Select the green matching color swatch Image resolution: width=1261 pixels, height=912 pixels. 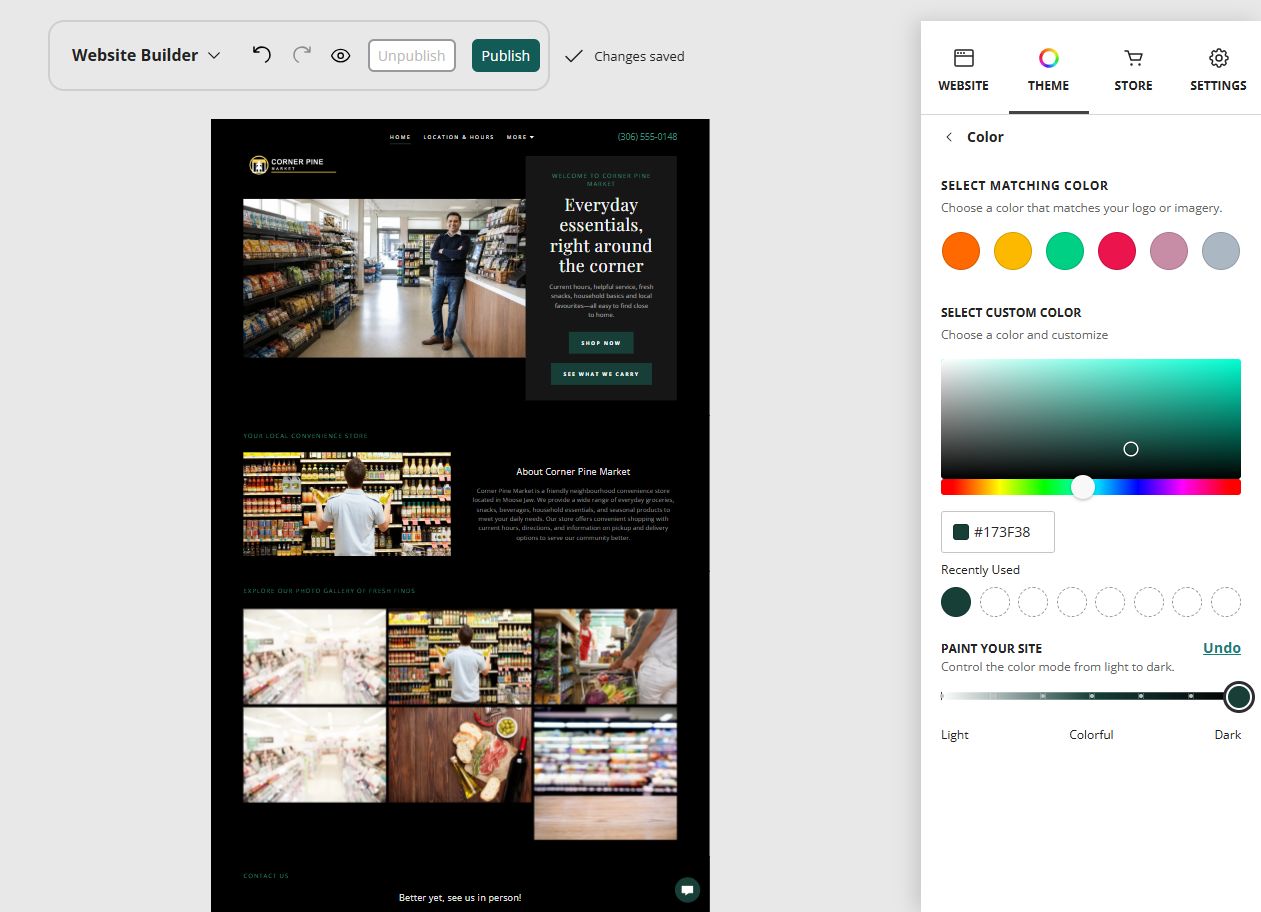[1065, 251]
